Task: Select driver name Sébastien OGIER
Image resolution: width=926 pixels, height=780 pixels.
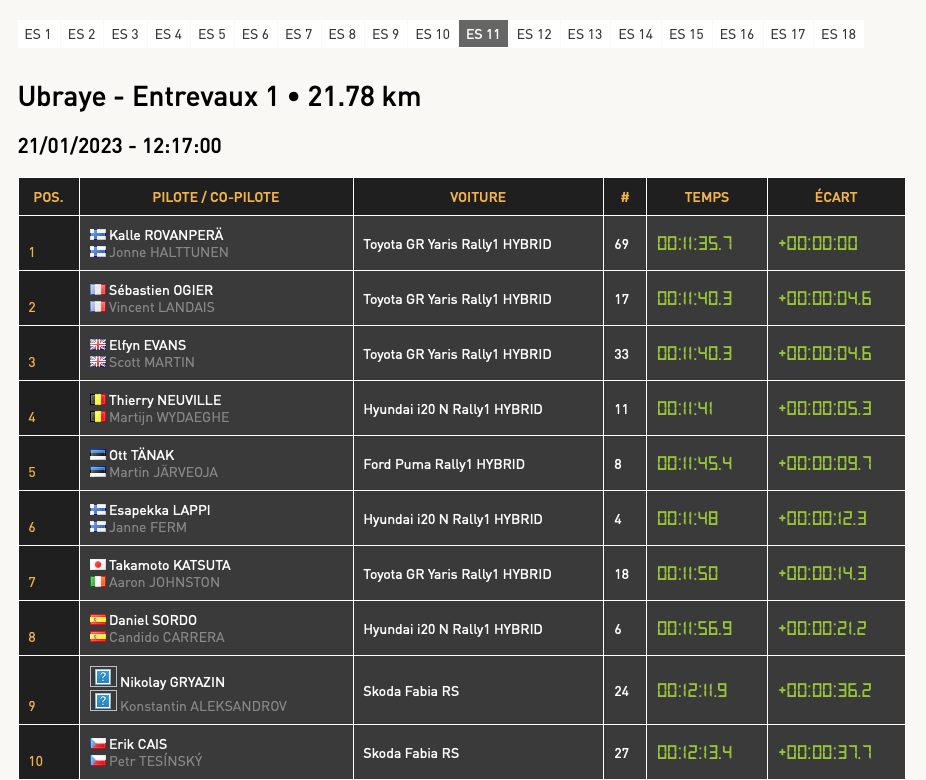Action: pos(161,290)
